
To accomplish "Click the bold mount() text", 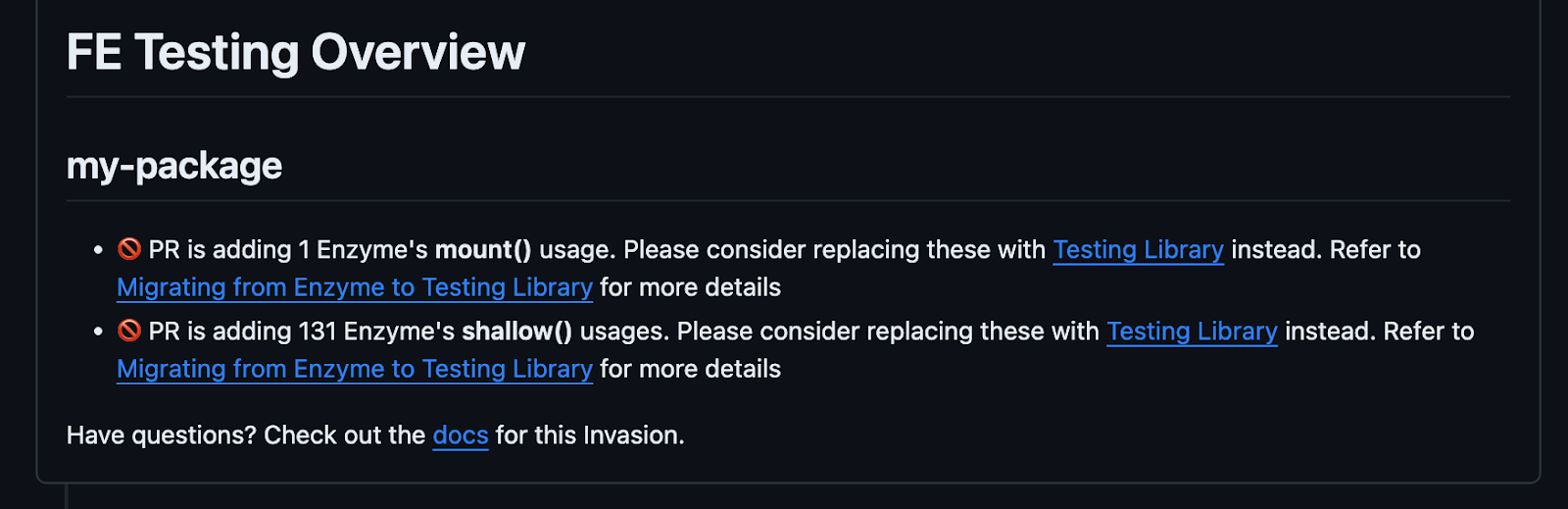I will 482,250.
